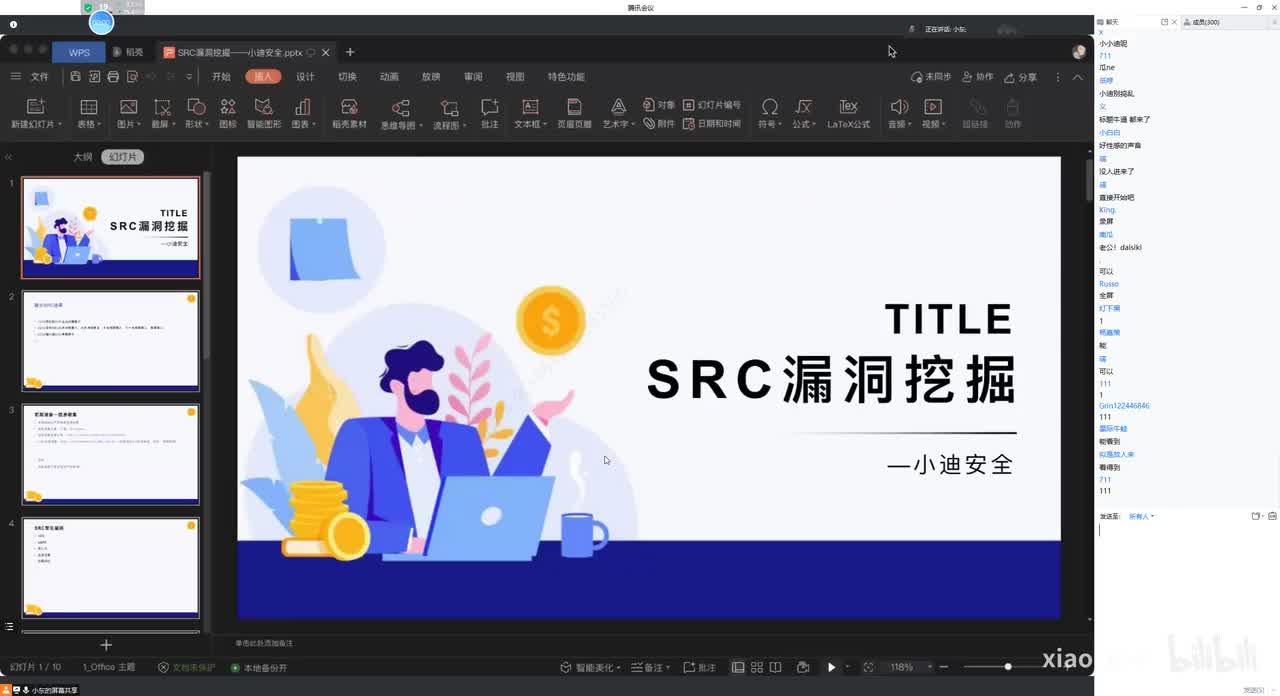Click the 分享 share button
The height and width of the screenshot is (696, 1280).
[x=1021, y=77]
